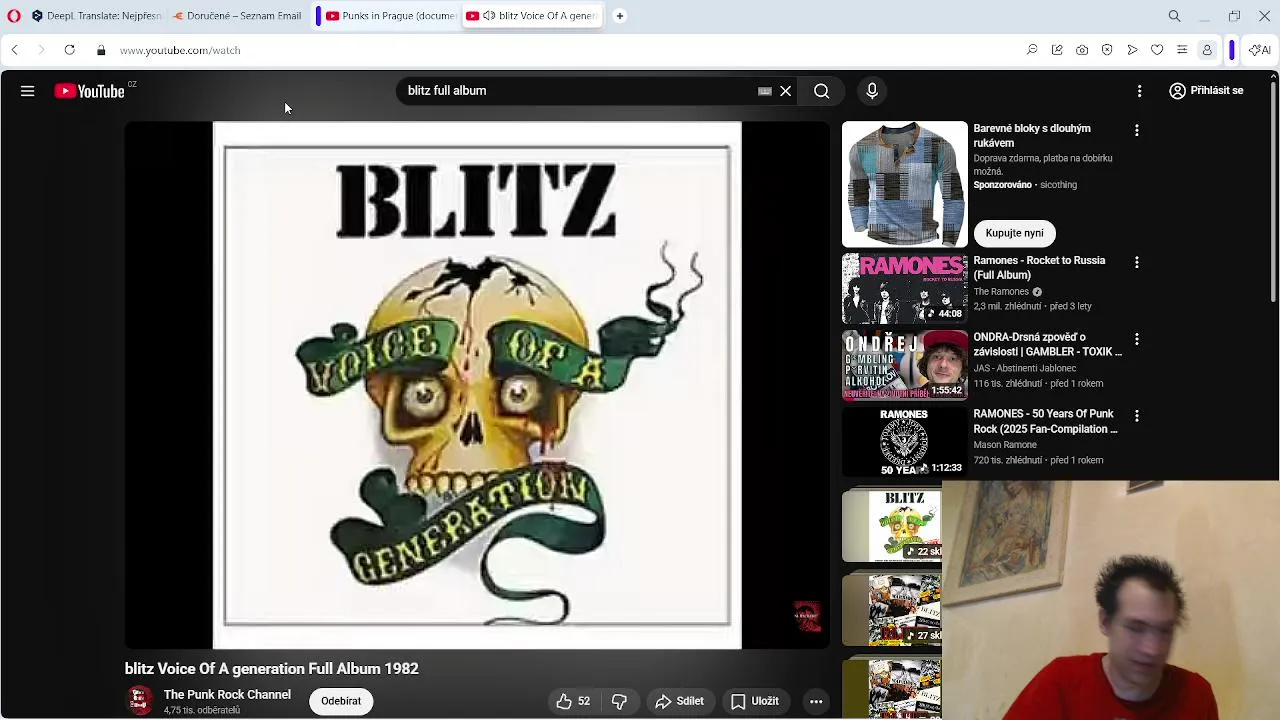Go back with the browser back arrow
This screenshot has width=1280, height=720.
(14, 50)
